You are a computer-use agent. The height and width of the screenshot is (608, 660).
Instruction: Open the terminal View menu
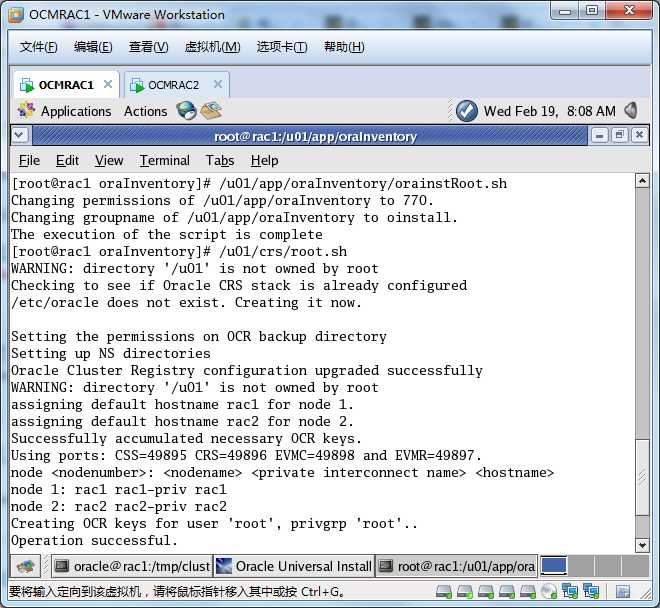109,160
